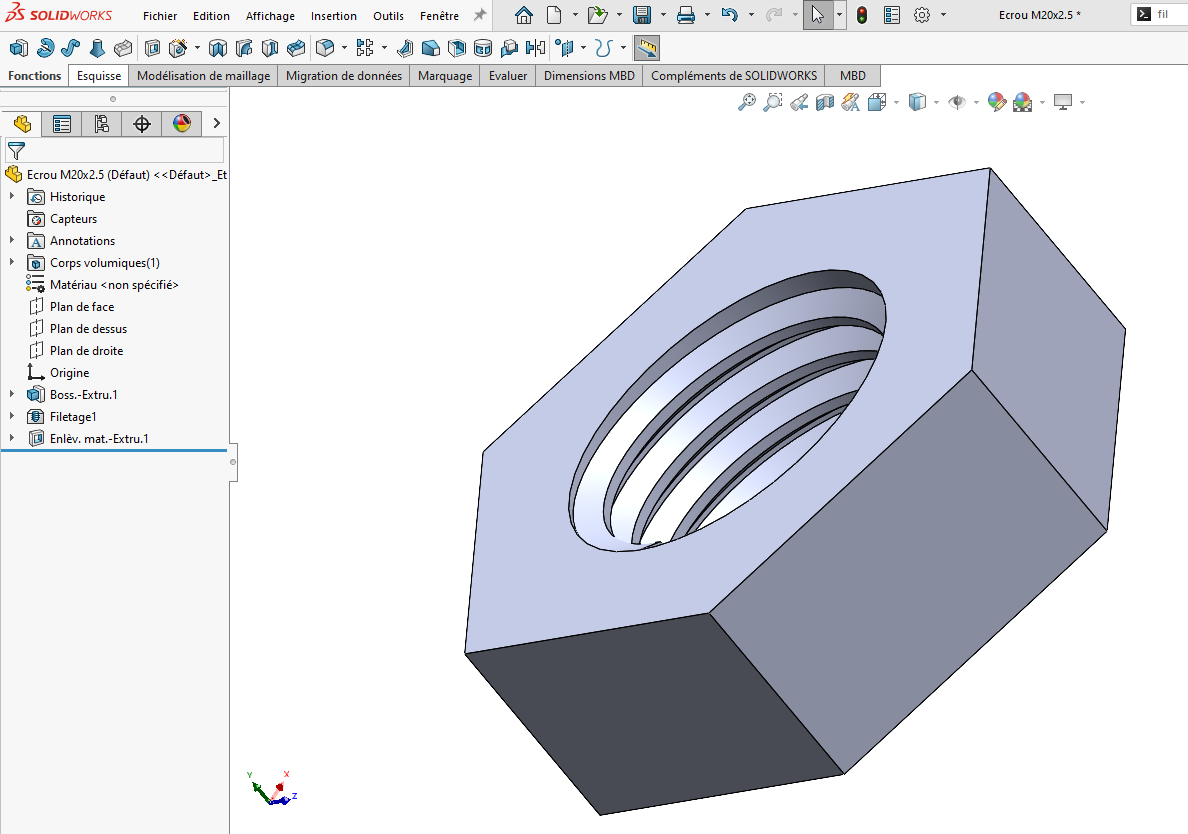
Task: Open the DimXpertManager crosshair tab
Action: pyautogui.click(x=142, y=123)
